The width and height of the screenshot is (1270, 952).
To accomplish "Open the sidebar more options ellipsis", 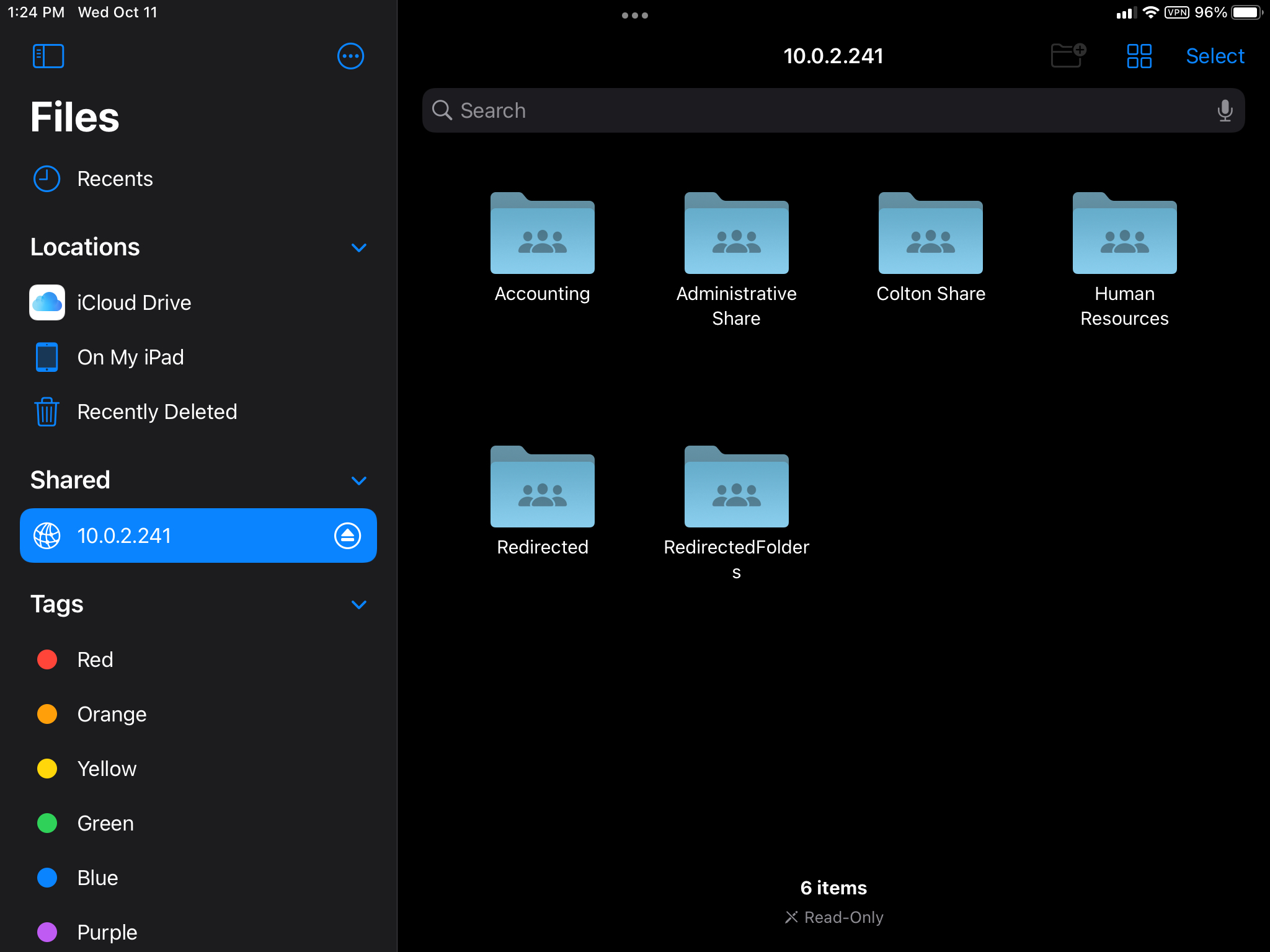I will coord(350,56).
